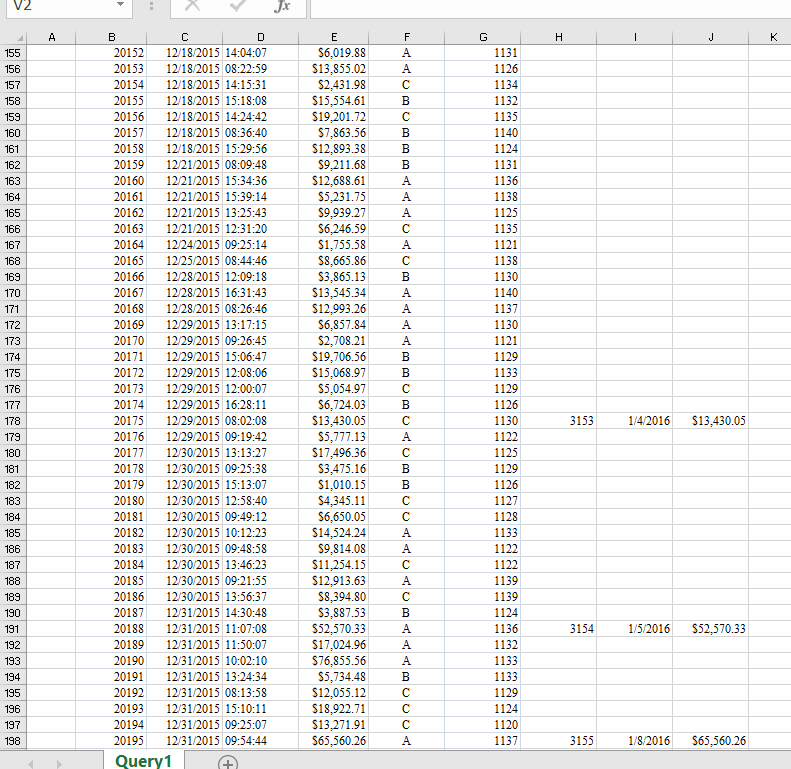The height and width of the screenshot is (769, 791).
Task: Click the Enter checkmark formula bar icon
Action: [238, 6]
